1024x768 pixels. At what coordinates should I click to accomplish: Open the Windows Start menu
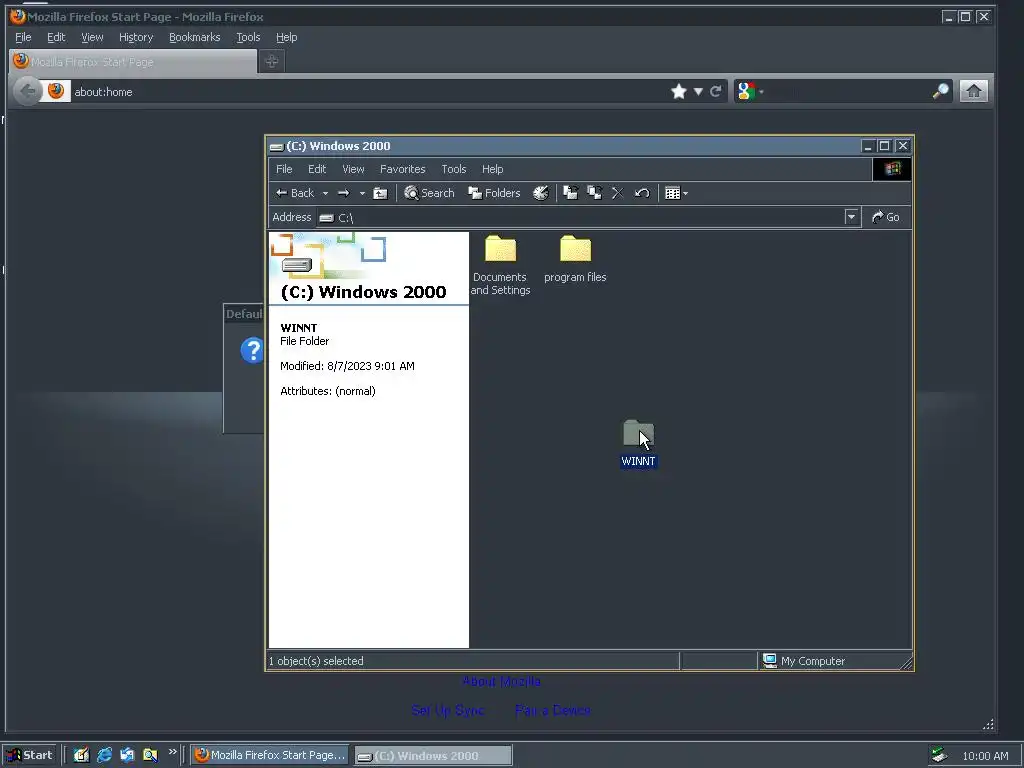[30, 756]
